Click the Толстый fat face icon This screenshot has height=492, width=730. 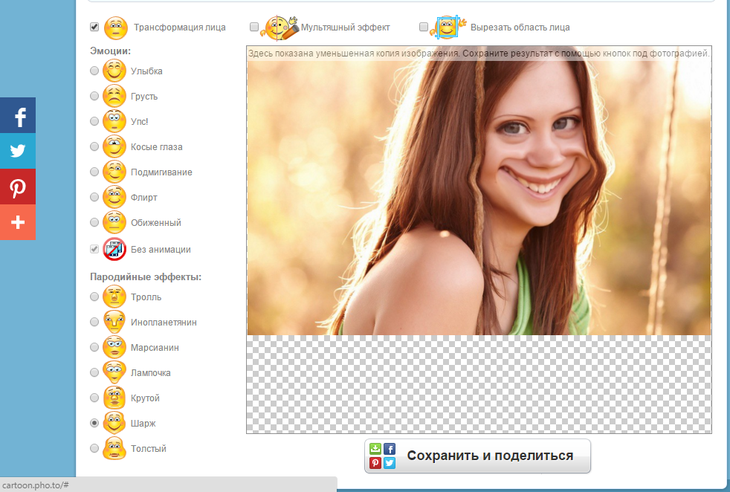pyautogui.click(x=115, y=448)
